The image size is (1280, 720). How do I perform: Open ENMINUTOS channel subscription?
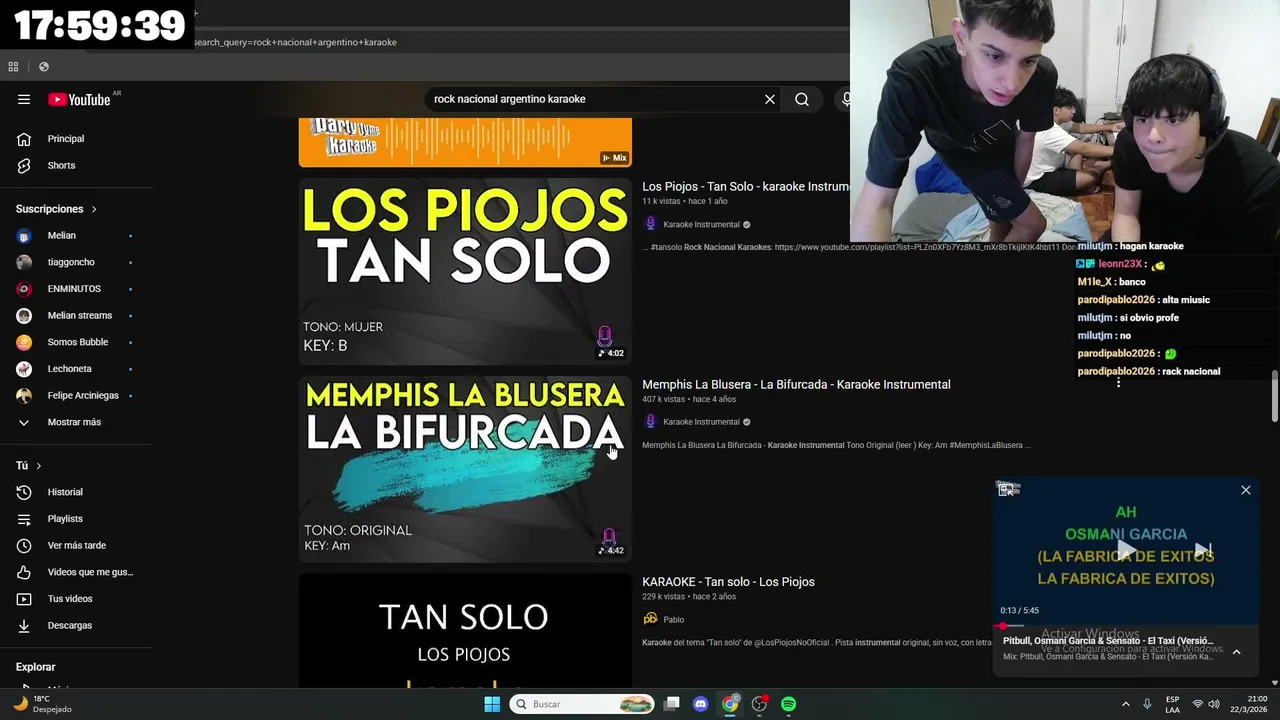[77, 289]
